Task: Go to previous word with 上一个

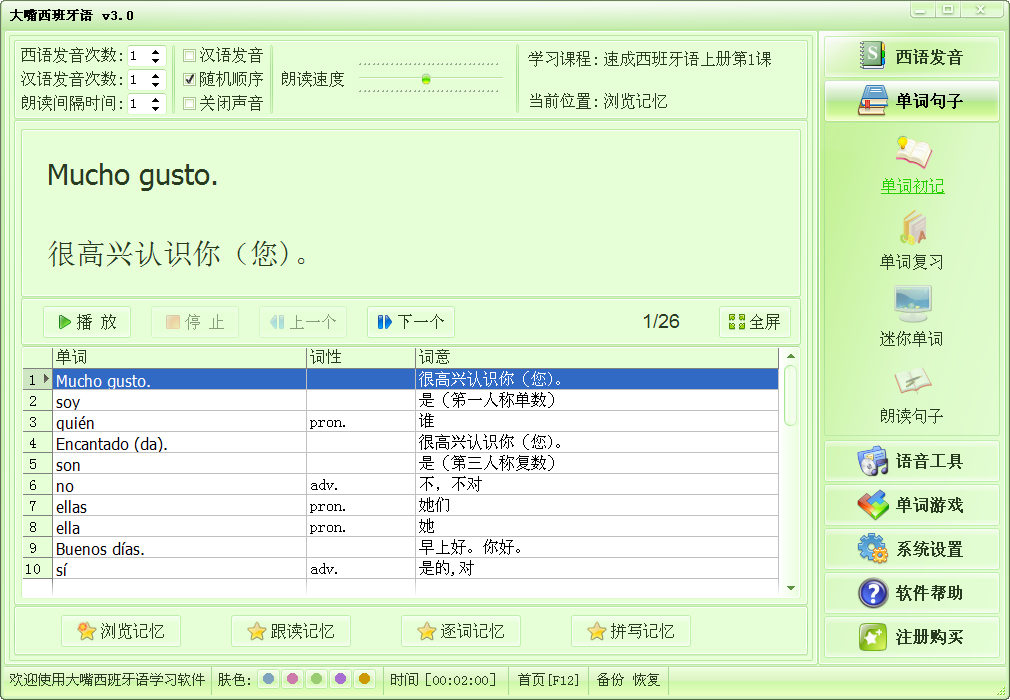Action: 303,322
